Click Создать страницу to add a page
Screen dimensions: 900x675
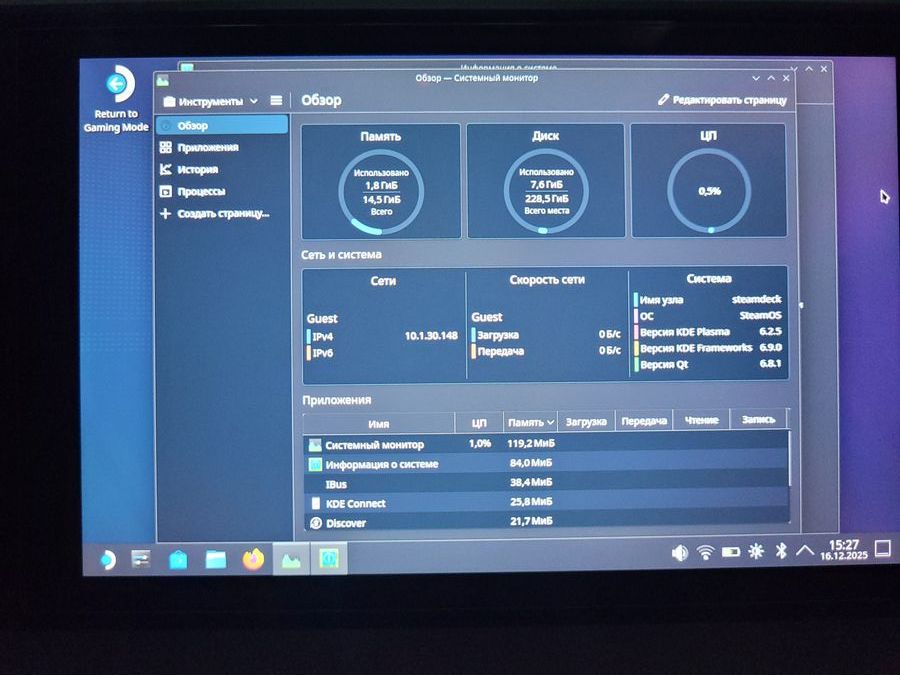point(222,213)
